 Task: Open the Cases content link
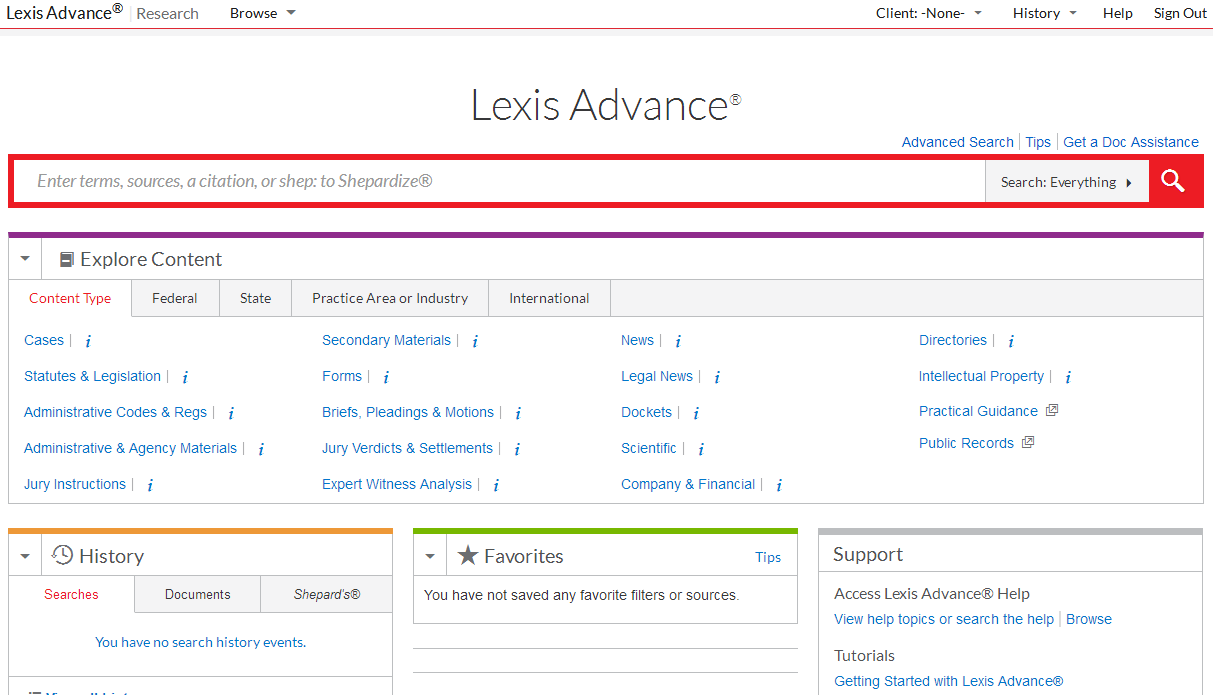point(44,340)
